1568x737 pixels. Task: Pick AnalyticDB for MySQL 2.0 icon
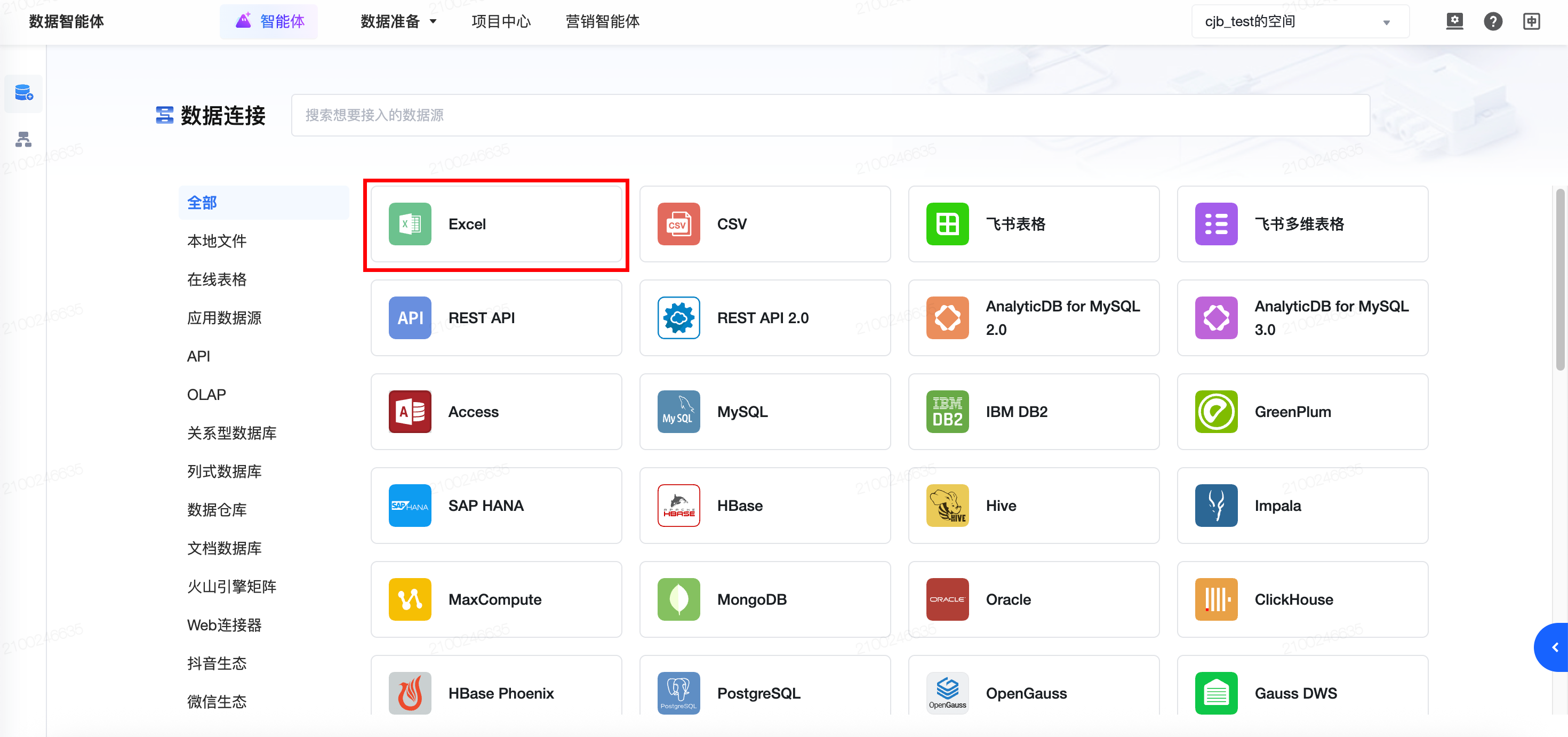tap(947, 318)
